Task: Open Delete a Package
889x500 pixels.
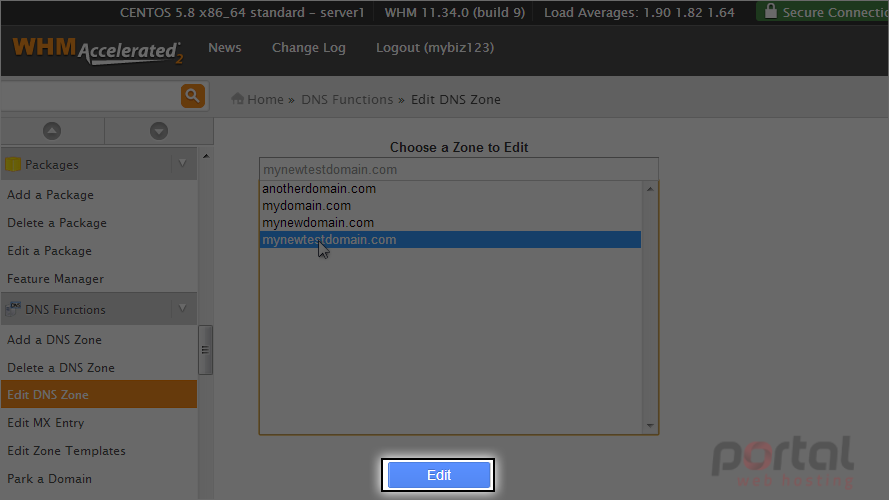Action: click(57, 223)
